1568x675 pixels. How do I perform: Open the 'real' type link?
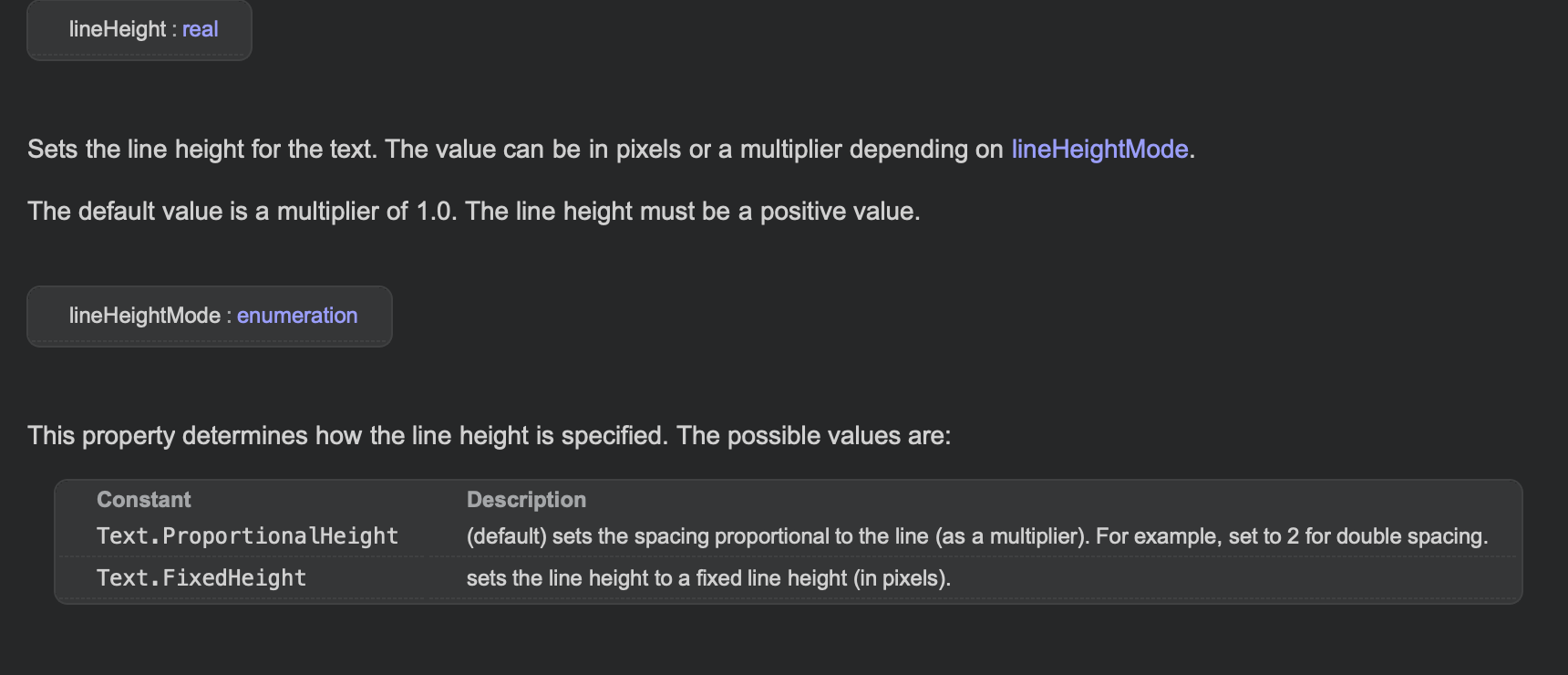point(200,29)
